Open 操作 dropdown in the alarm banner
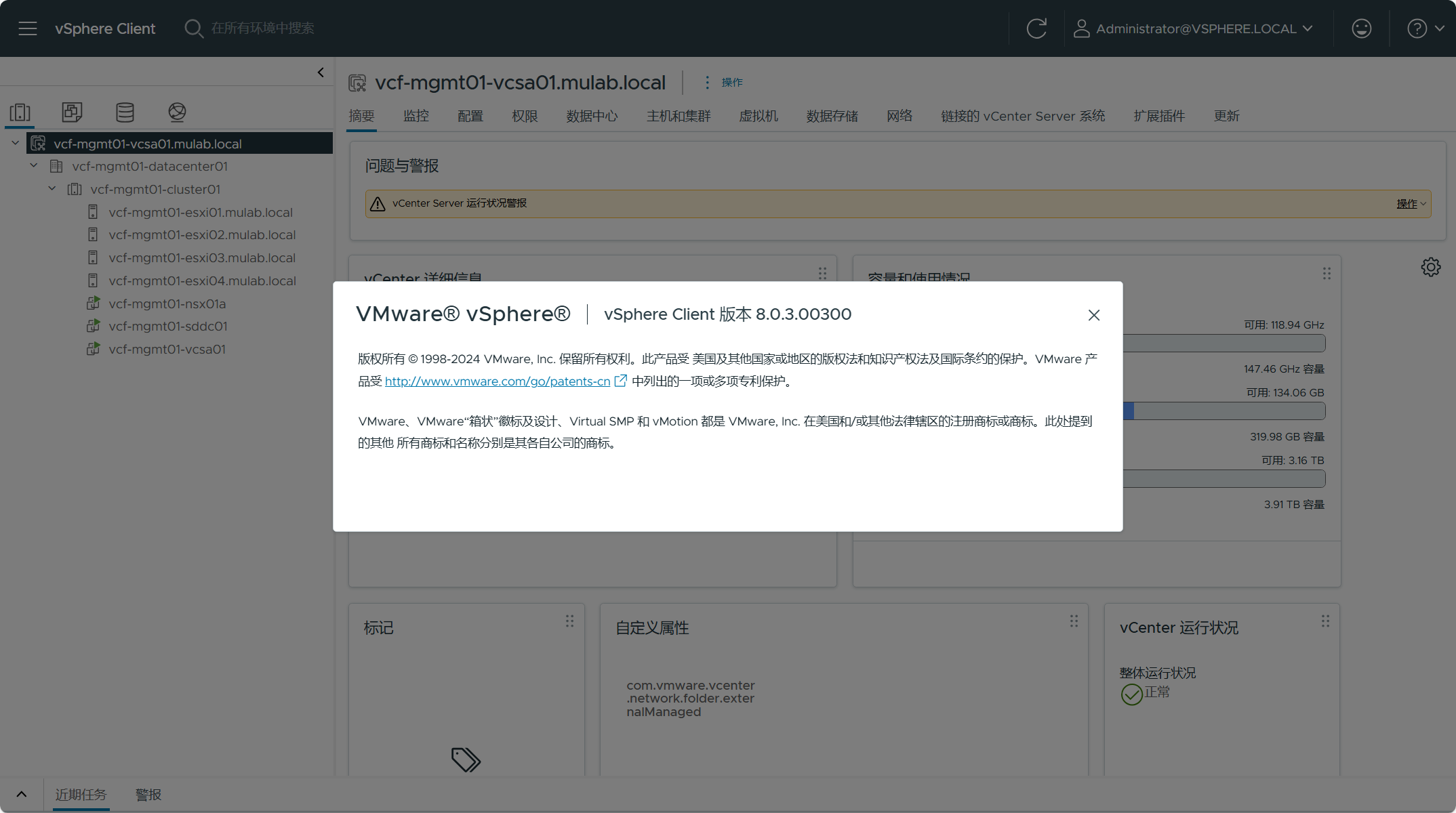The height and width of the screenshot is (813, 1456). pos(1411,204)
